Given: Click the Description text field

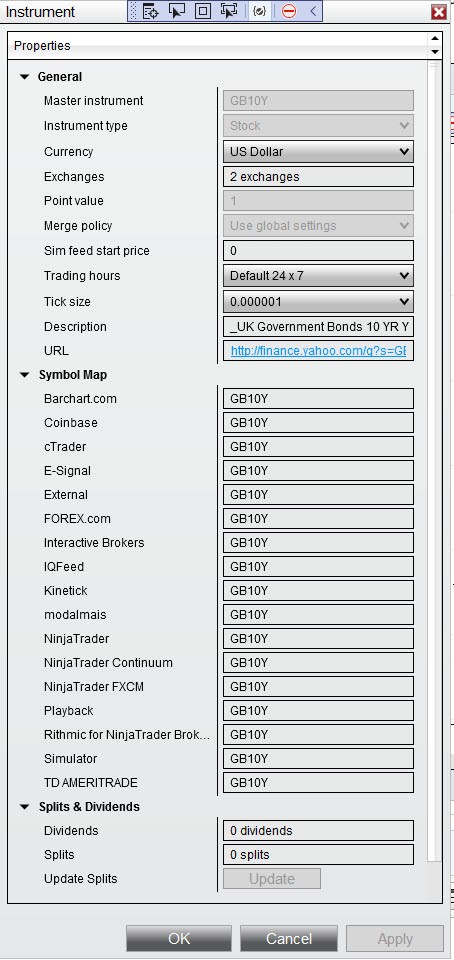Looking at the screenshot, I should pos(318,326).
